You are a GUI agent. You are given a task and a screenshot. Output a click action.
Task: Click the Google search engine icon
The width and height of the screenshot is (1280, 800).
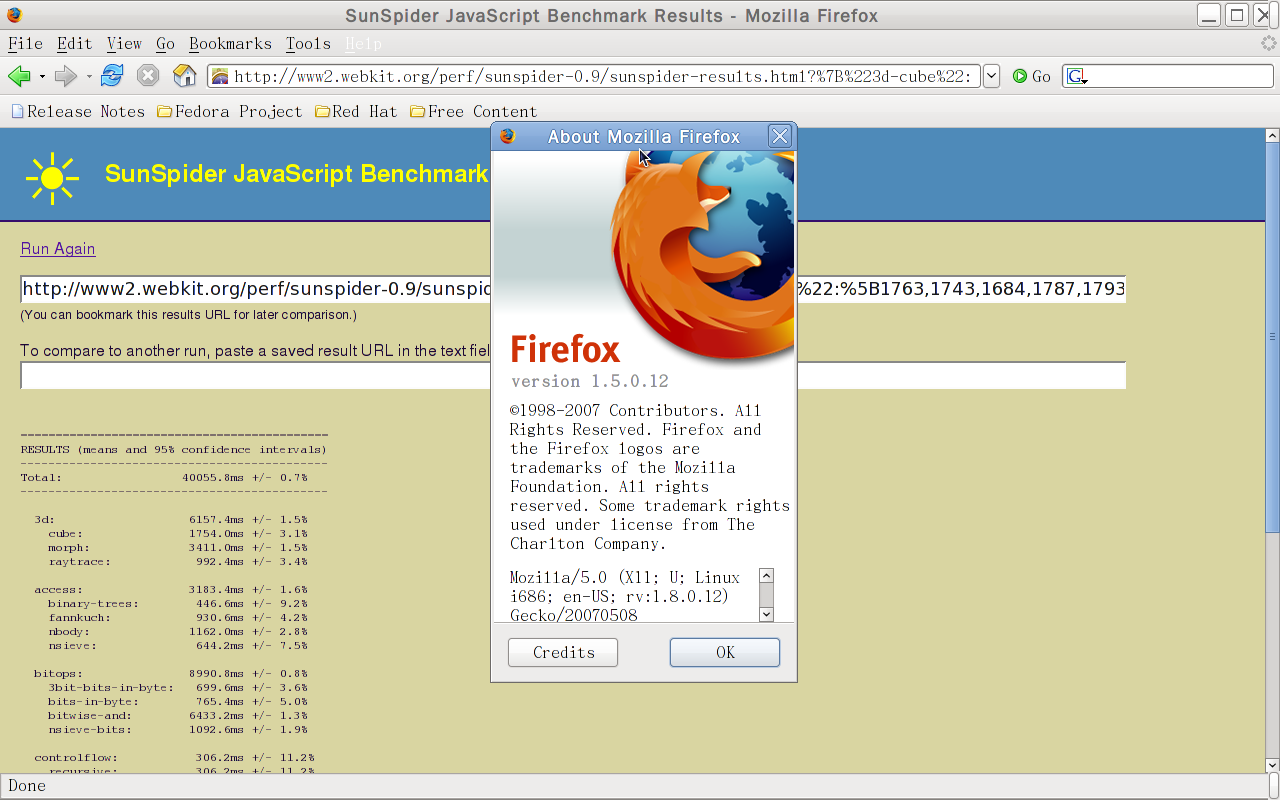tap(1076, 77)
